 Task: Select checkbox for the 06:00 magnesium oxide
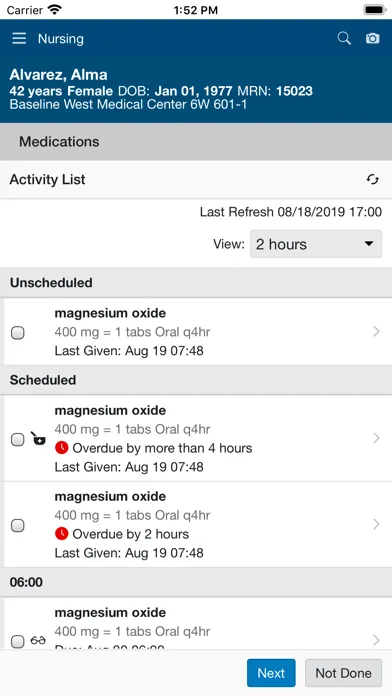pos(17,641)
